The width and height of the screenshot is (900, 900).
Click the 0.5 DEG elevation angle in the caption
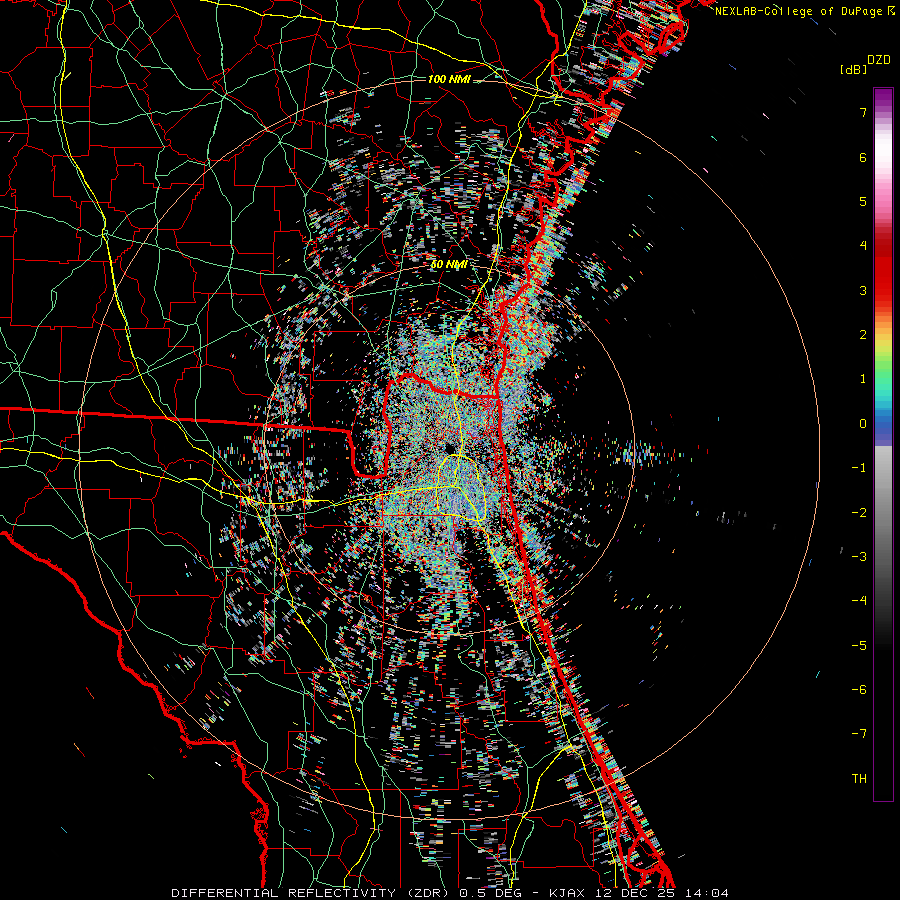490,893
